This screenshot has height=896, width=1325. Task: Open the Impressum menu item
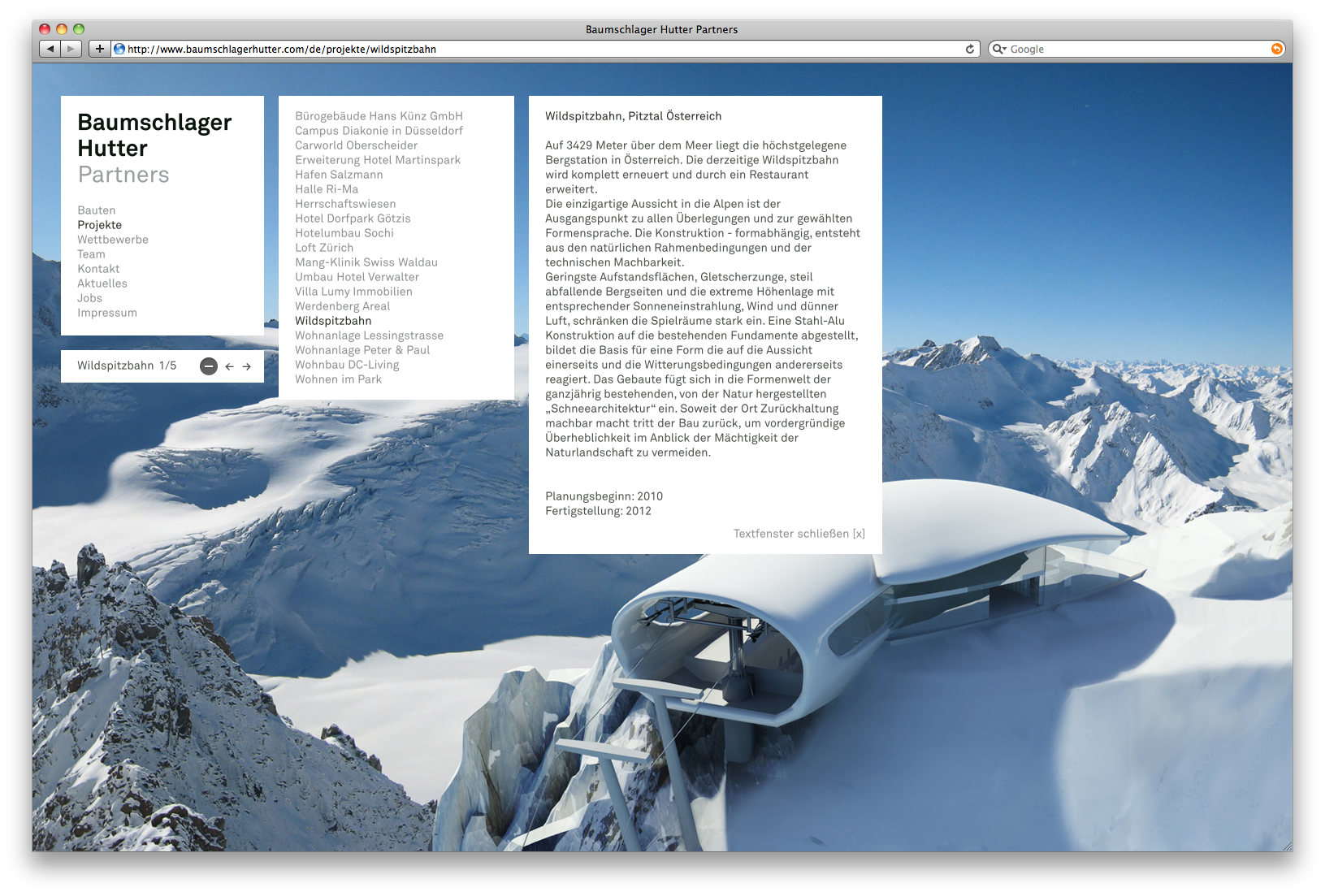pos(107,313)
